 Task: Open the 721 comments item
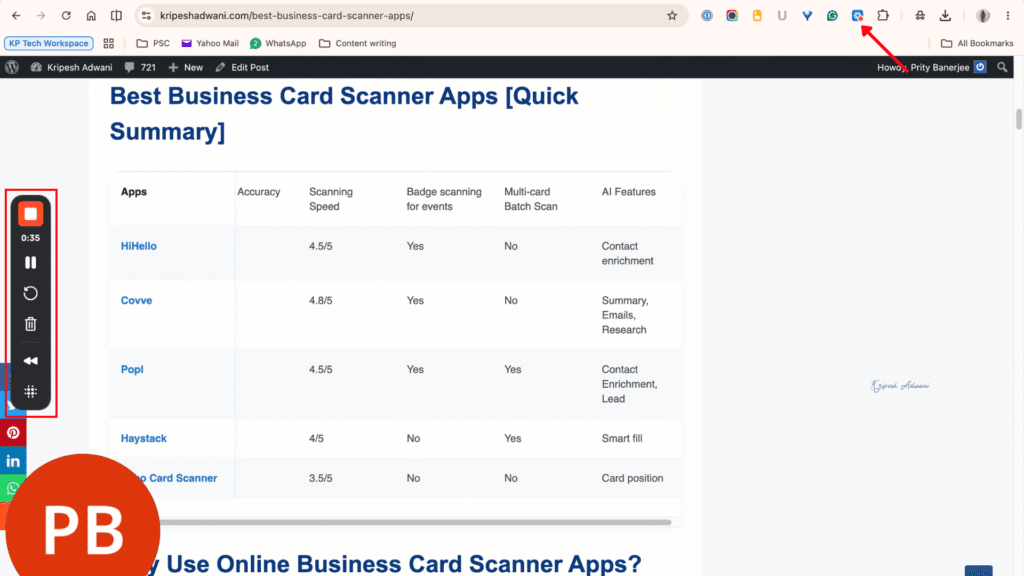[x=140, y=67]
